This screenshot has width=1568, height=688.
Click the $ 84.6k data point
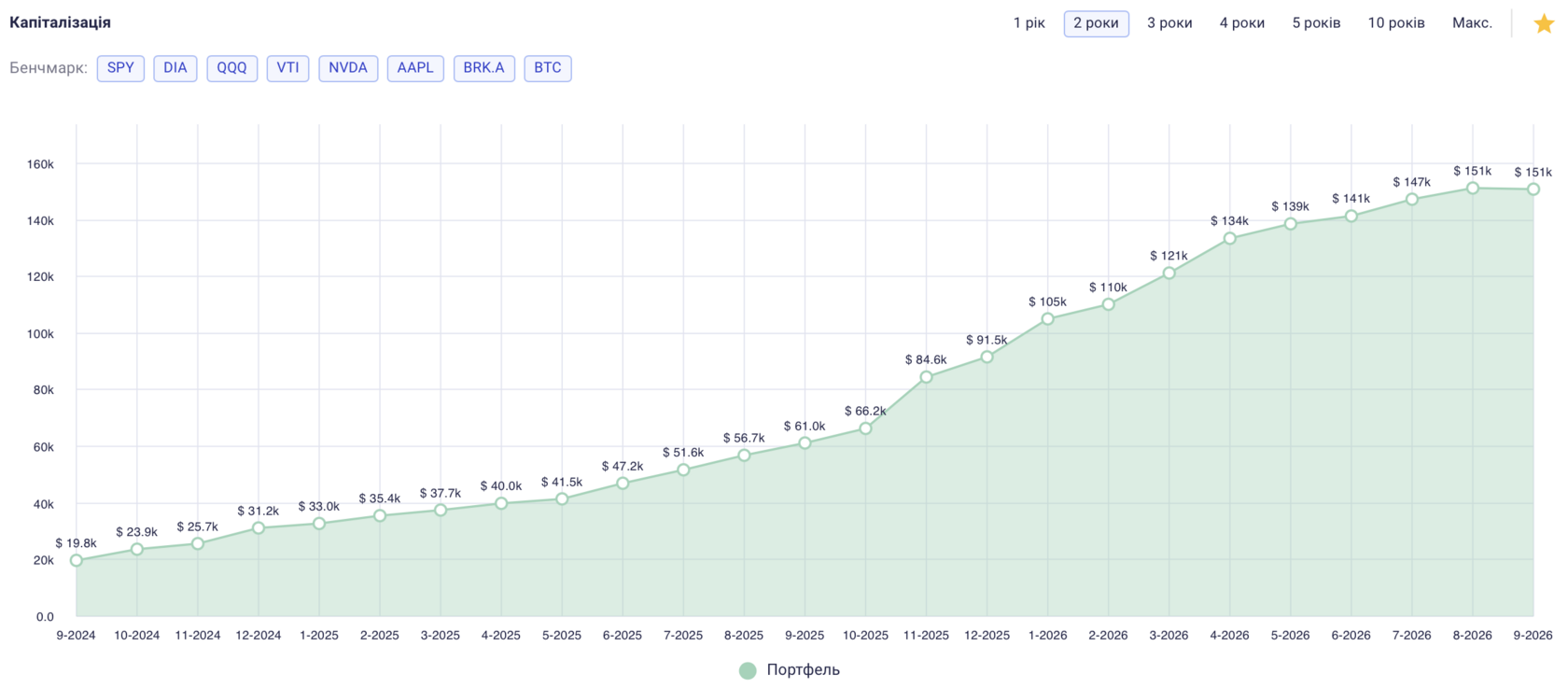926,377
